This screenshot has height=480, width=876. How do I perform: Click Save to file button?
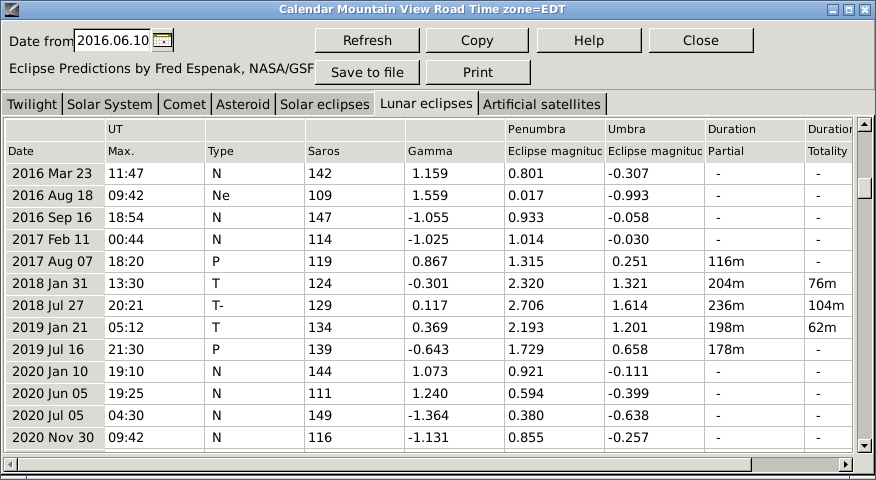pos(367,72)
